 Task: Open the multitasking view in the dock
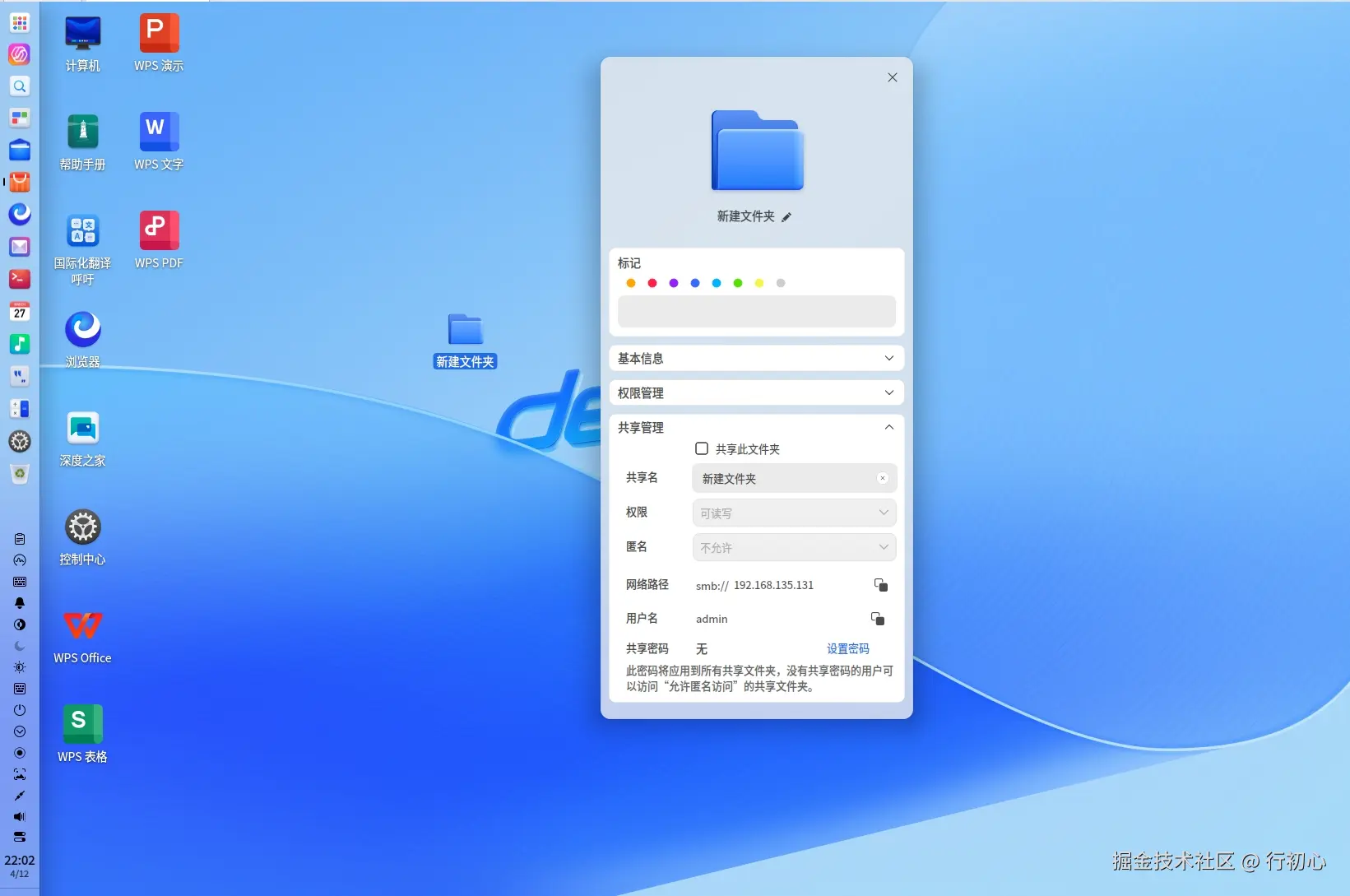point(20,118)
